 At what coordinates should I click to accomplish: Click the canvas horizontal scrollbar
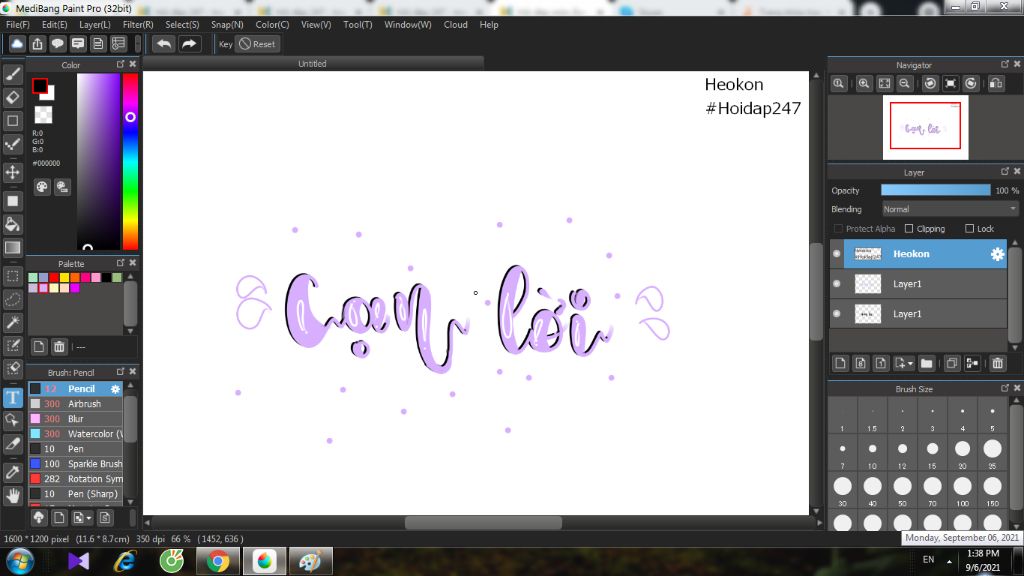[x=483, y=522]
